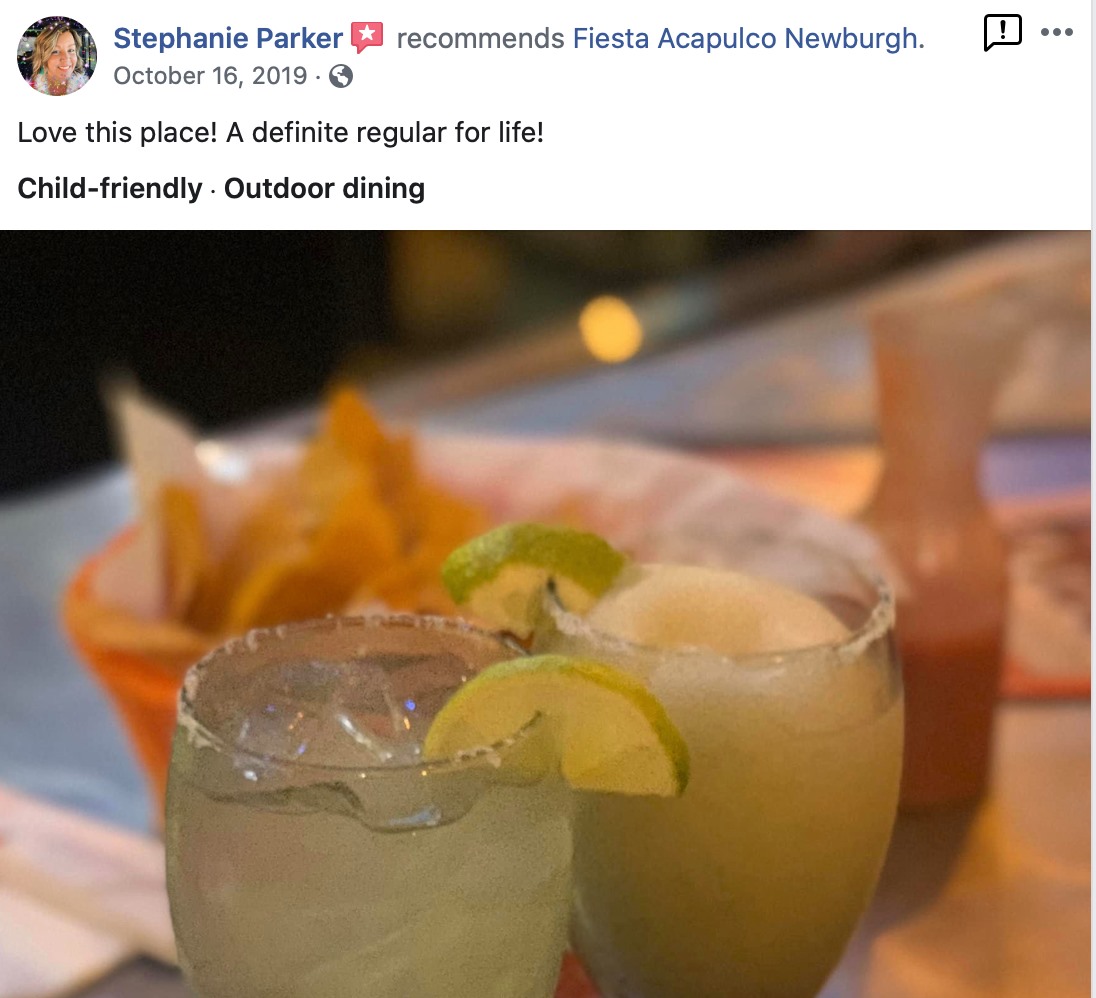1096x998 pixels.
Task: Click the word recommends in the header
Action: coord(480,38)
